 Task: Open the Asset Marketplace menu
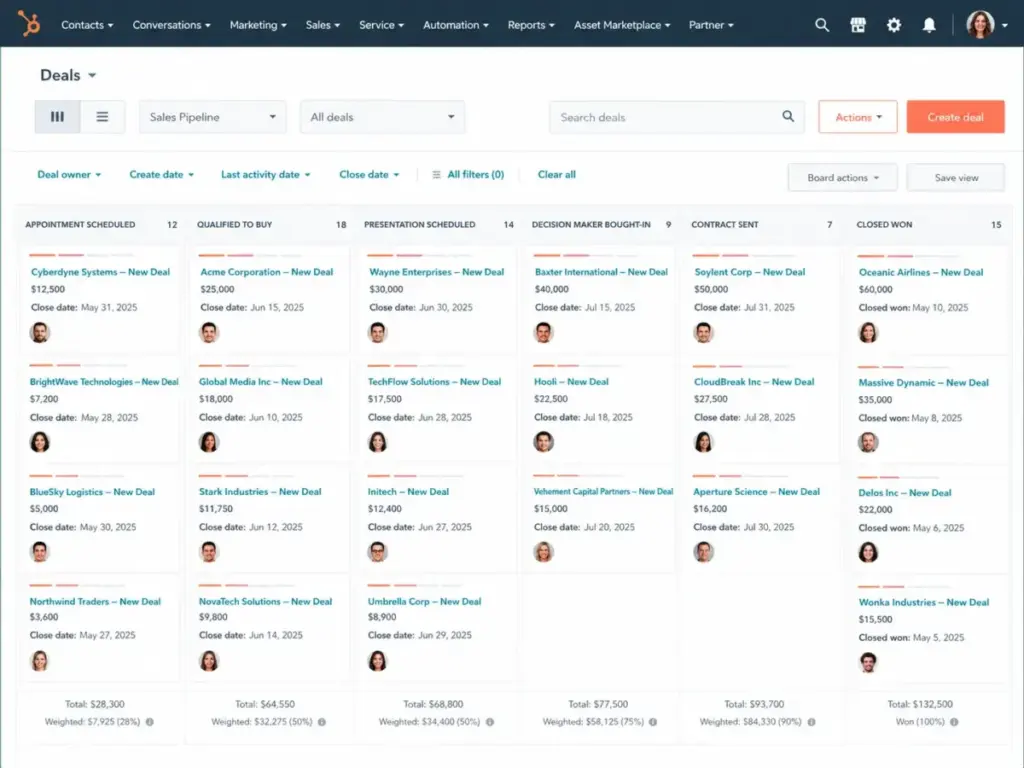(622, 25)
